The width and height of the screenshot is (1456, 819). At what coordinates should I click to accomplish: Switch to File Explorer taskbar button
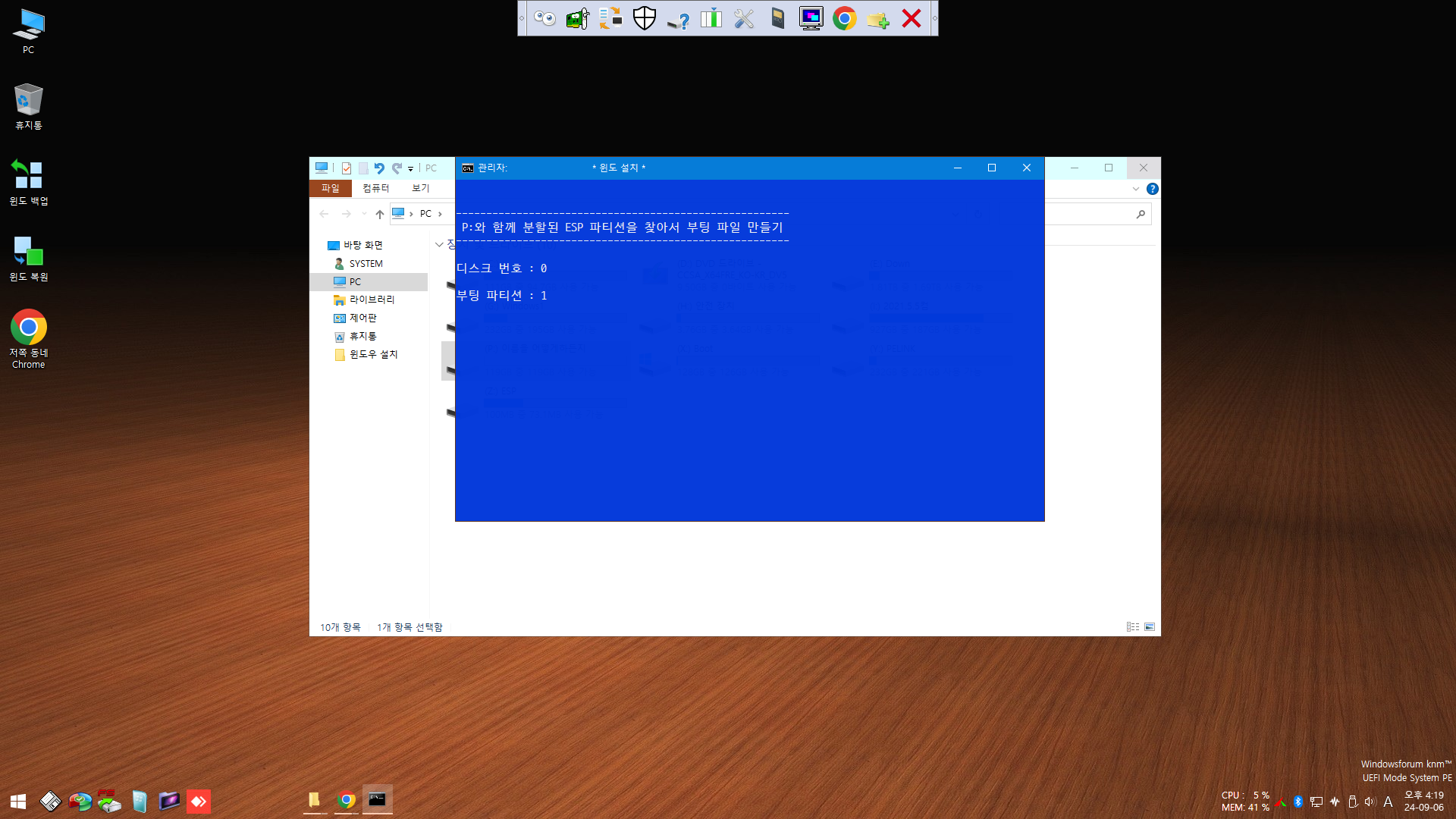click(314, 800)
